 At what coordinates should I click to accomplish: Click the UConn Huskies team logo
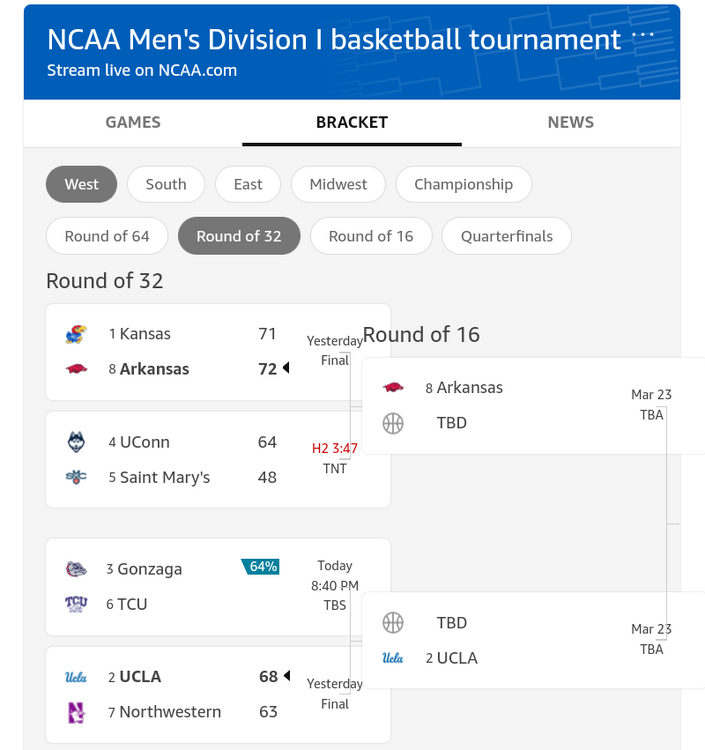point(76,442)
